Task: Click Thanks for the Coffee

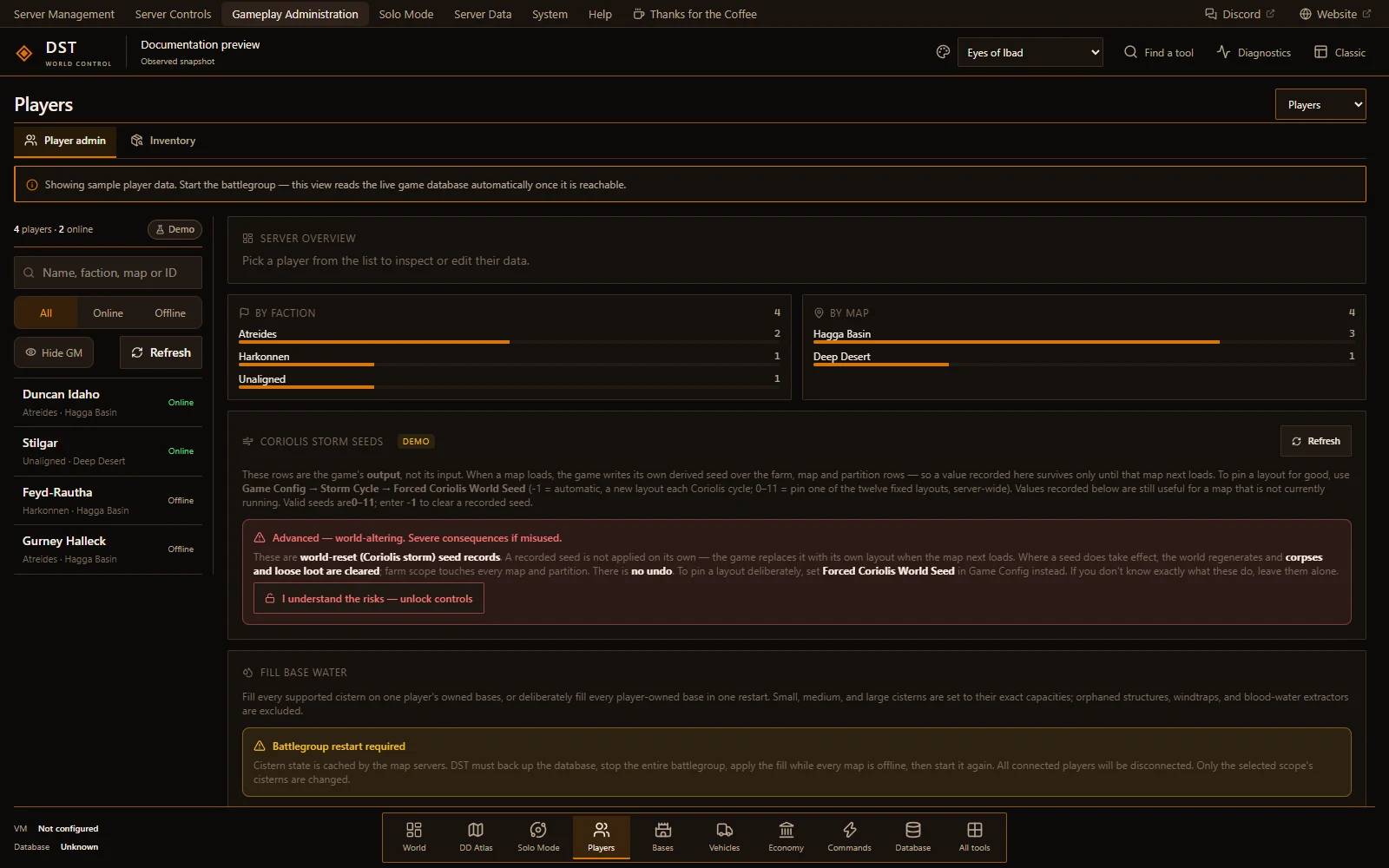Action: coord(694,14)
